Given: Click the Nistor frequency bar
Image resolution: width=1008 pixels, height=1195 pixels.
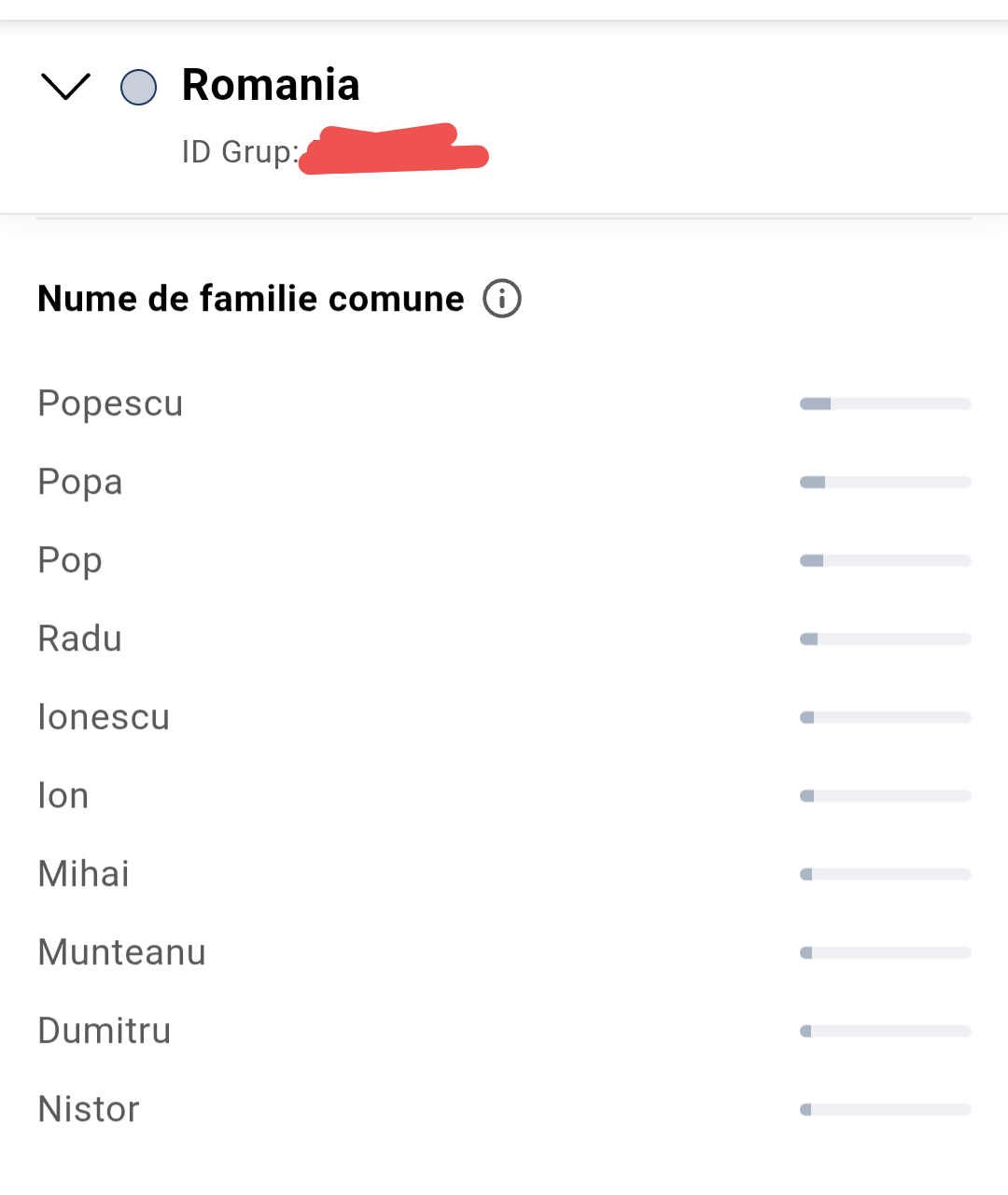Looking at the screenshot, I should click(x=886, y=1109).
